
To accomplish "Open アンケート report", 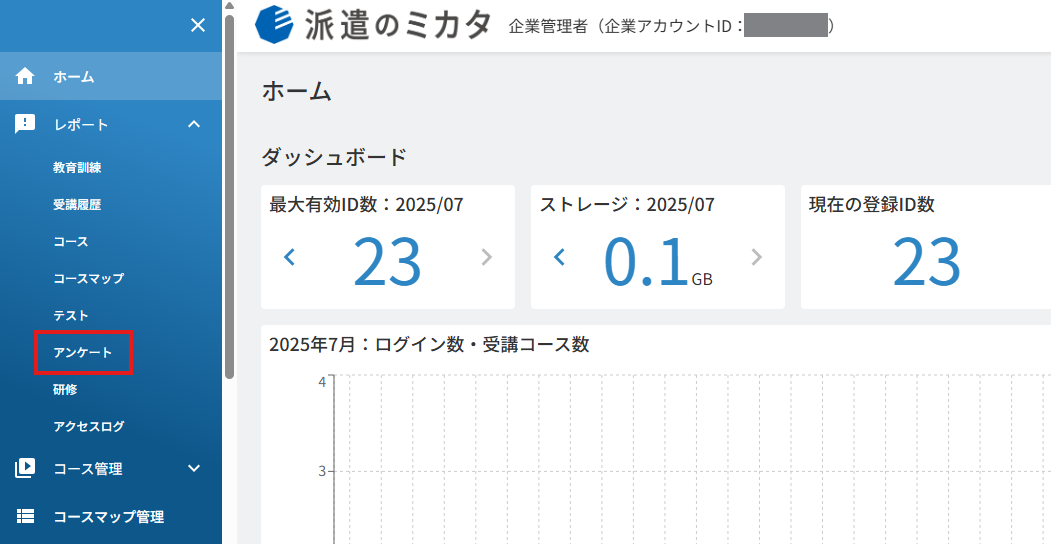I will tap(83, 352).
